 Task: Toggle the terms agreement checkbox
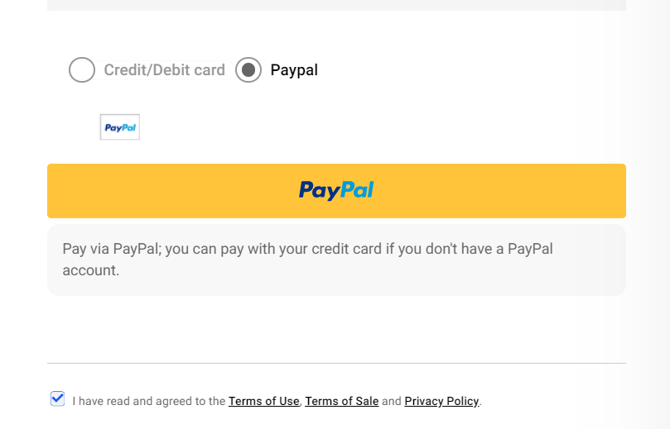point(58,399)
